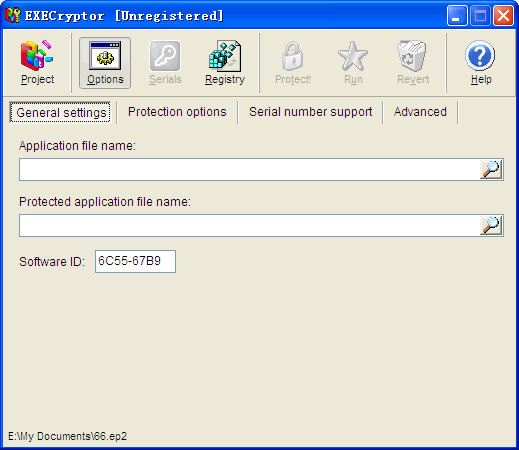Viewport: 519px width, 450px height.
Task: Open Help question mark icon
Action: pos(480,56)
